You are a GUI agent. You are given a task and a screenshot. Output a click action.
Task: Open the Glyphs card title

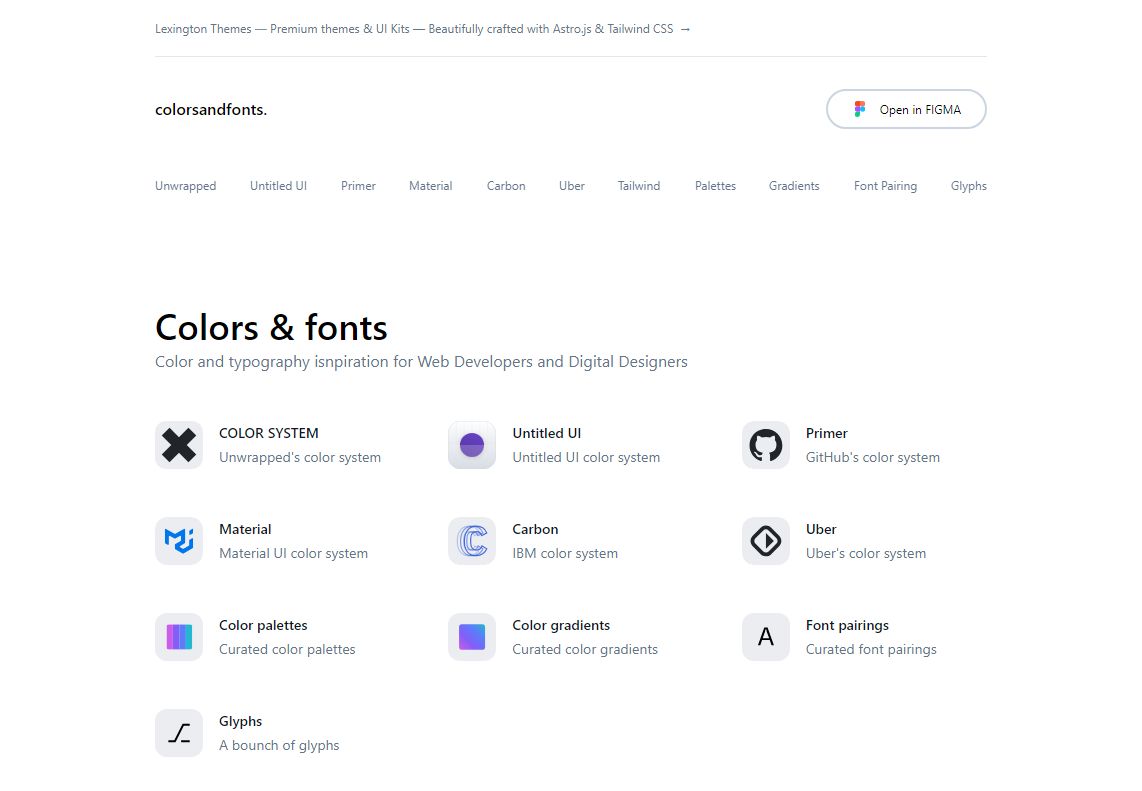click(240, 722)
